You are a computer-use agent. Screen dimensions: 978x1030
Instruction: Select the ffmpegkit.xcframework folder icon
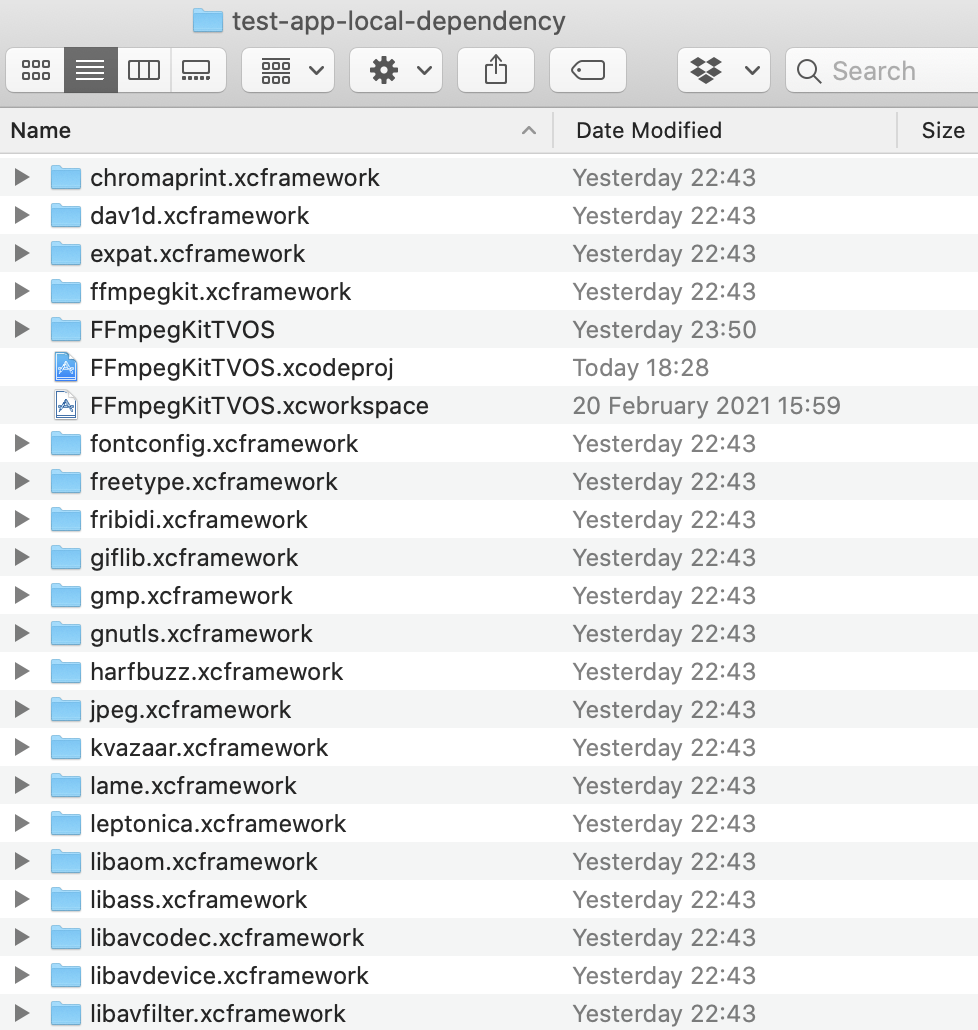click(x=66, y=292)
